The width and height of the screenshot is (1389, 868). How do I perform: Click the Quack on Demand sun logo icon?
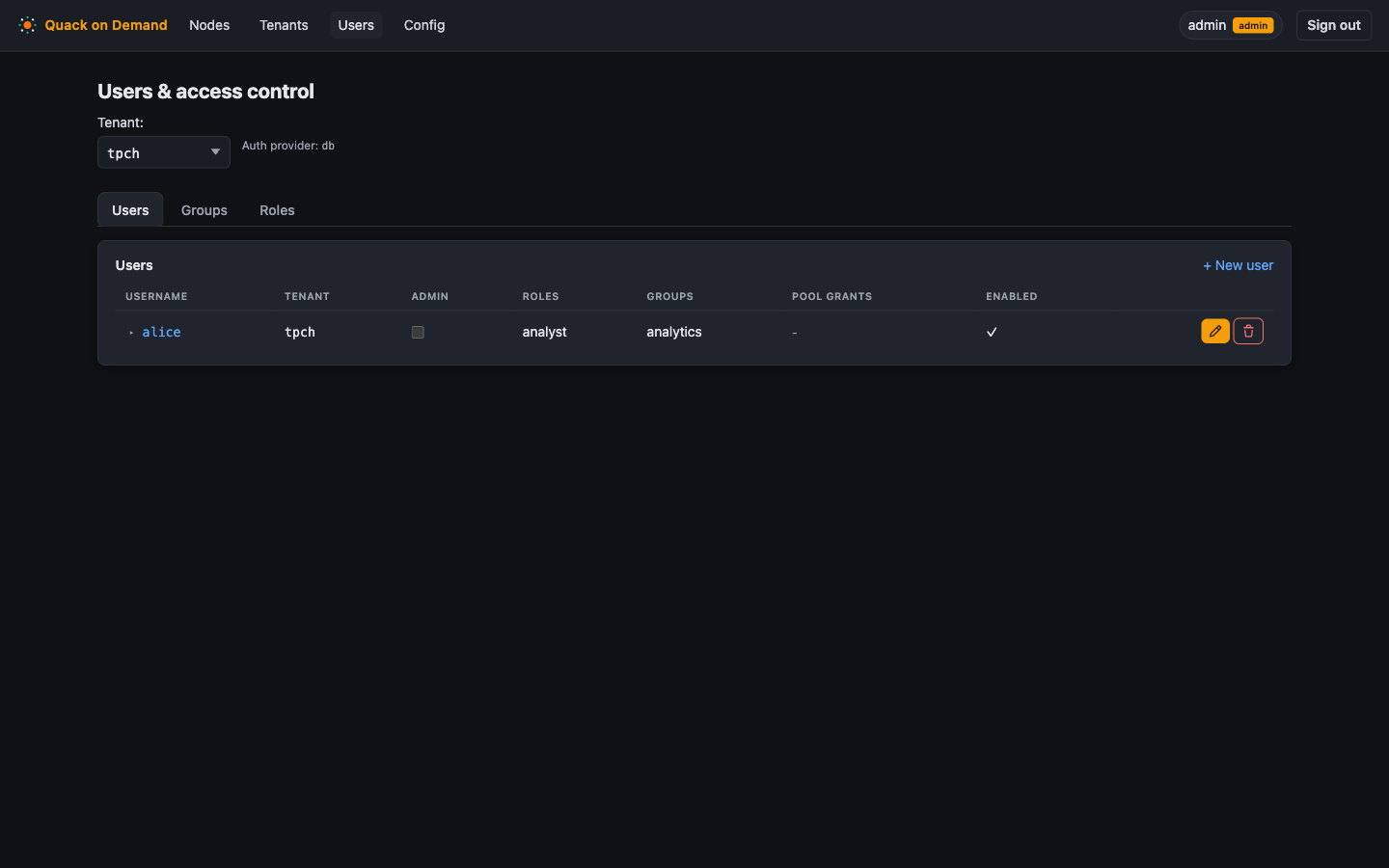coord(27,25)
